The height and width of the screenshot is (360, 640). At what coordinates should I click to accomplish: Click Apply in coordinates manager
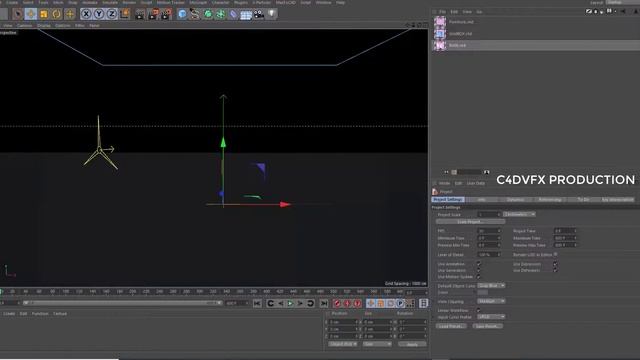[x=412, y=344]
